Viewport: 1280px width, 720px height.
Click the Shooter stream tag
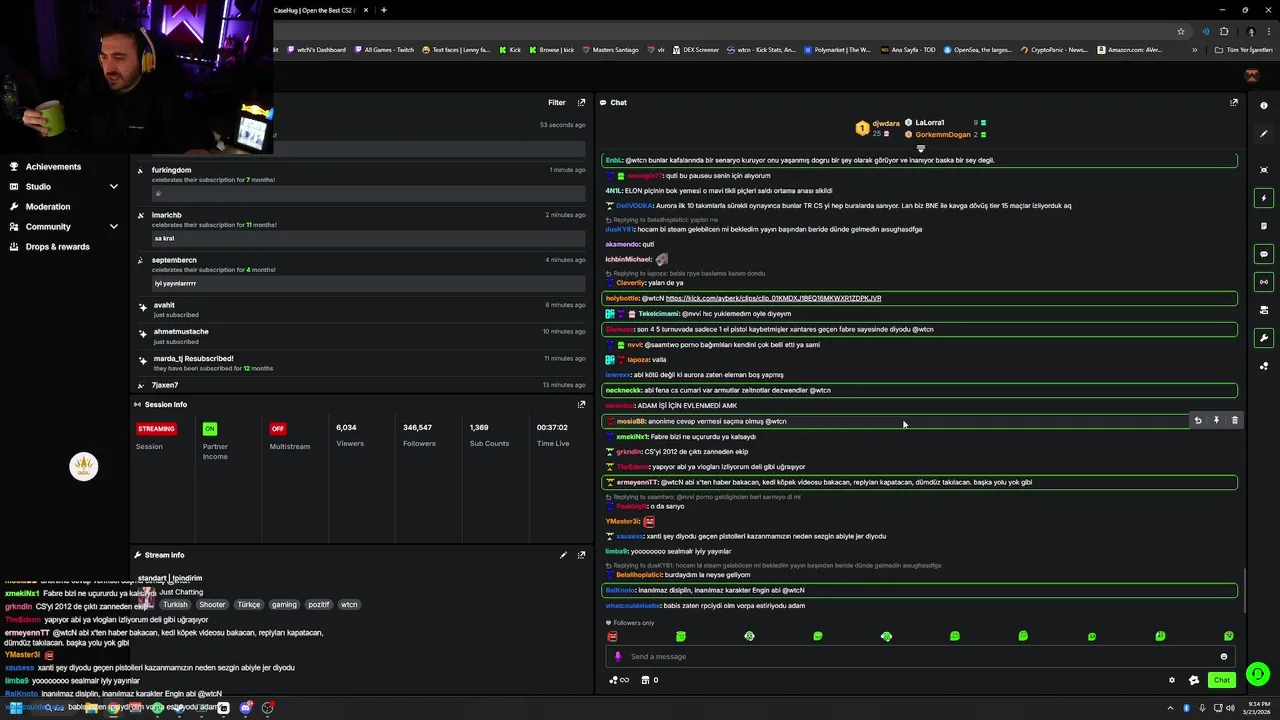pos(212,605)
